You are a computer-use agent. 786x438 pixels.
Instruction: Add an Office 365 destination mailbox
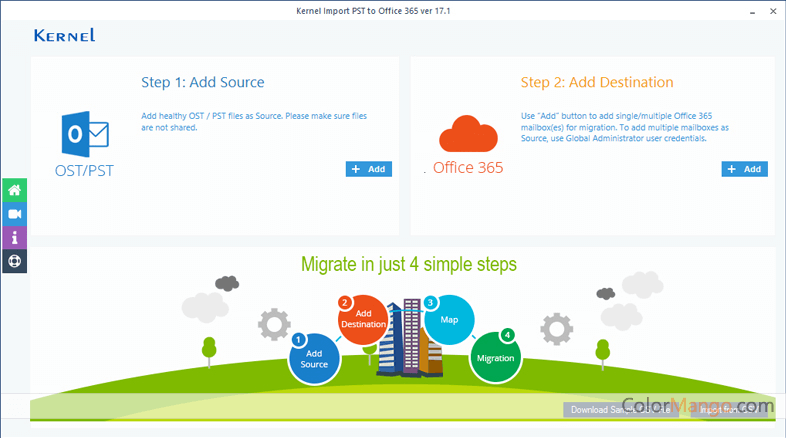pos(744,169)
